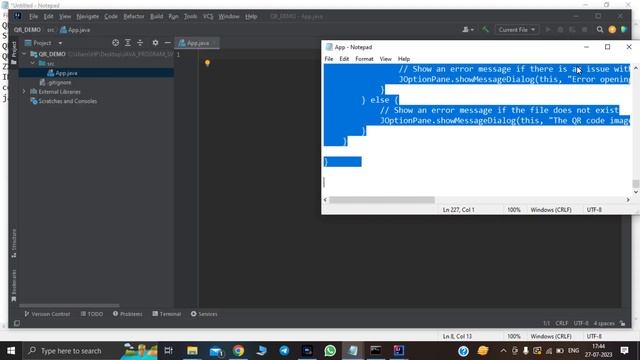This screenshot has height=360, width=640.
Task: Open the Problems tool window
Action: (x=128, y=314)
